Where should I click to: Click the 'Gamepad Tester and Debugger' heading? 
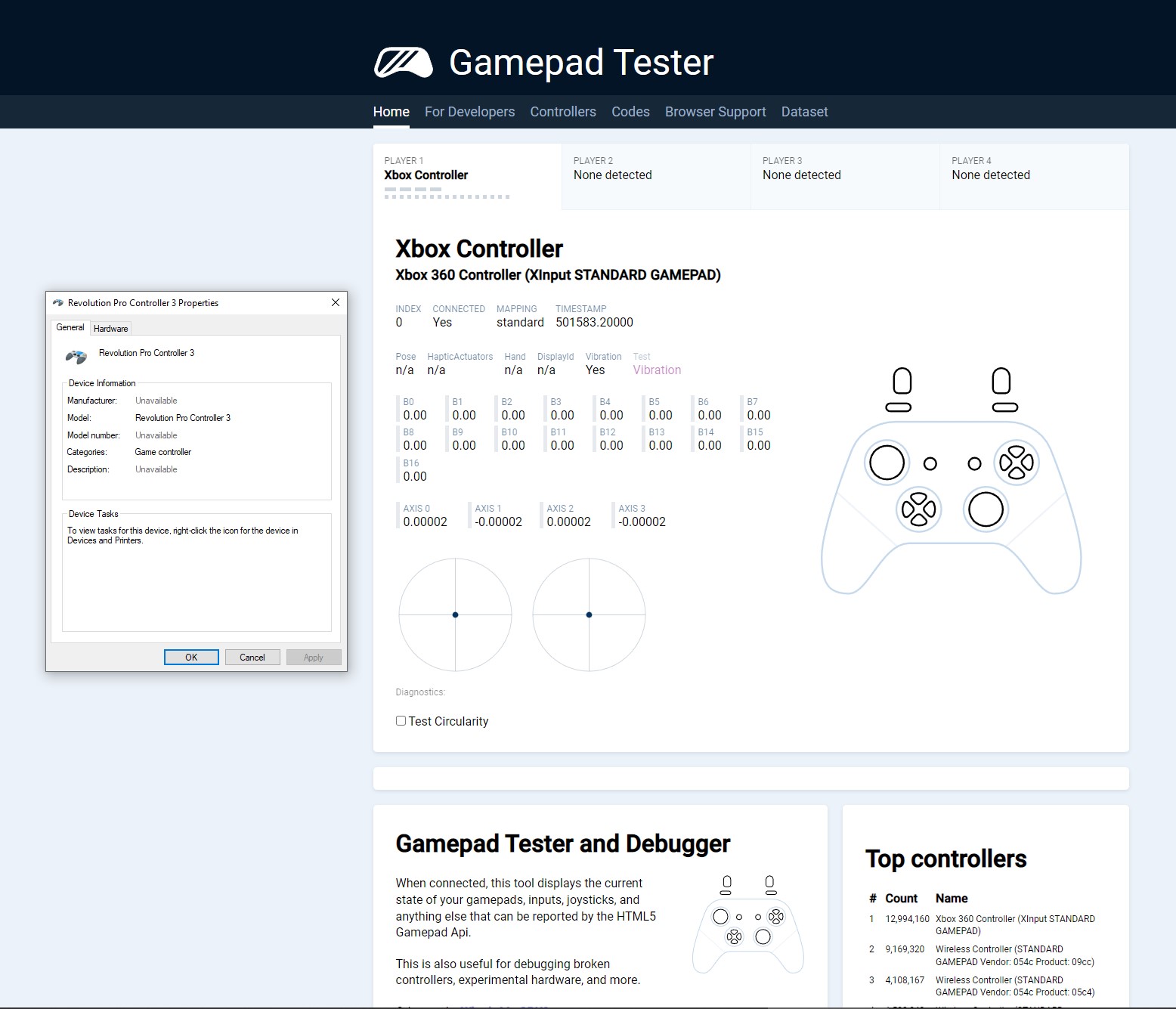(x=563, y=844)
